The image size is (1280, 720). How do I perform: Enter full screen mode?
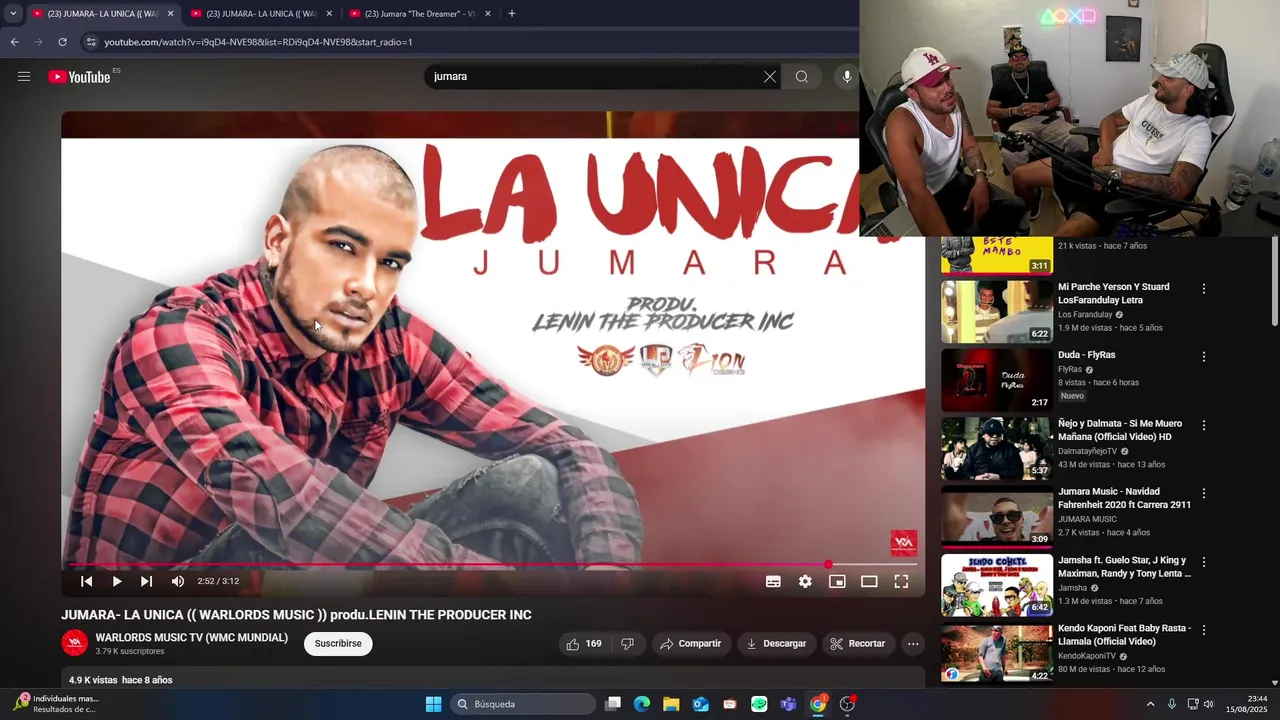901,581
